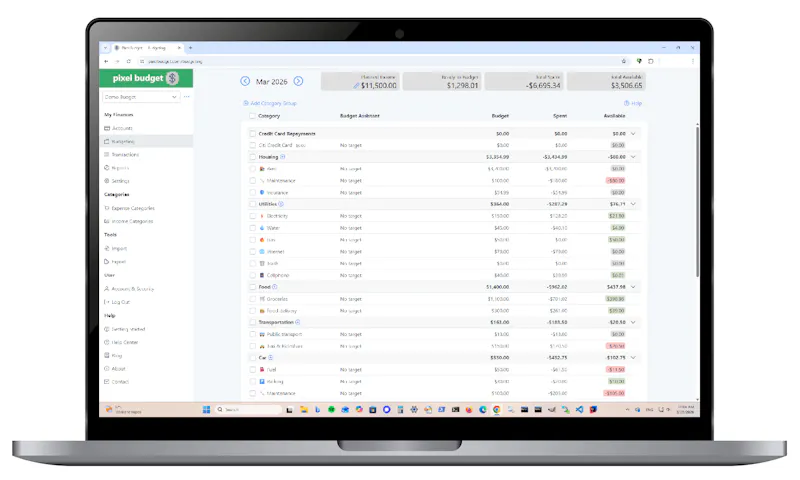Open File Explorer from the taskbar

(x=304, y=410)
